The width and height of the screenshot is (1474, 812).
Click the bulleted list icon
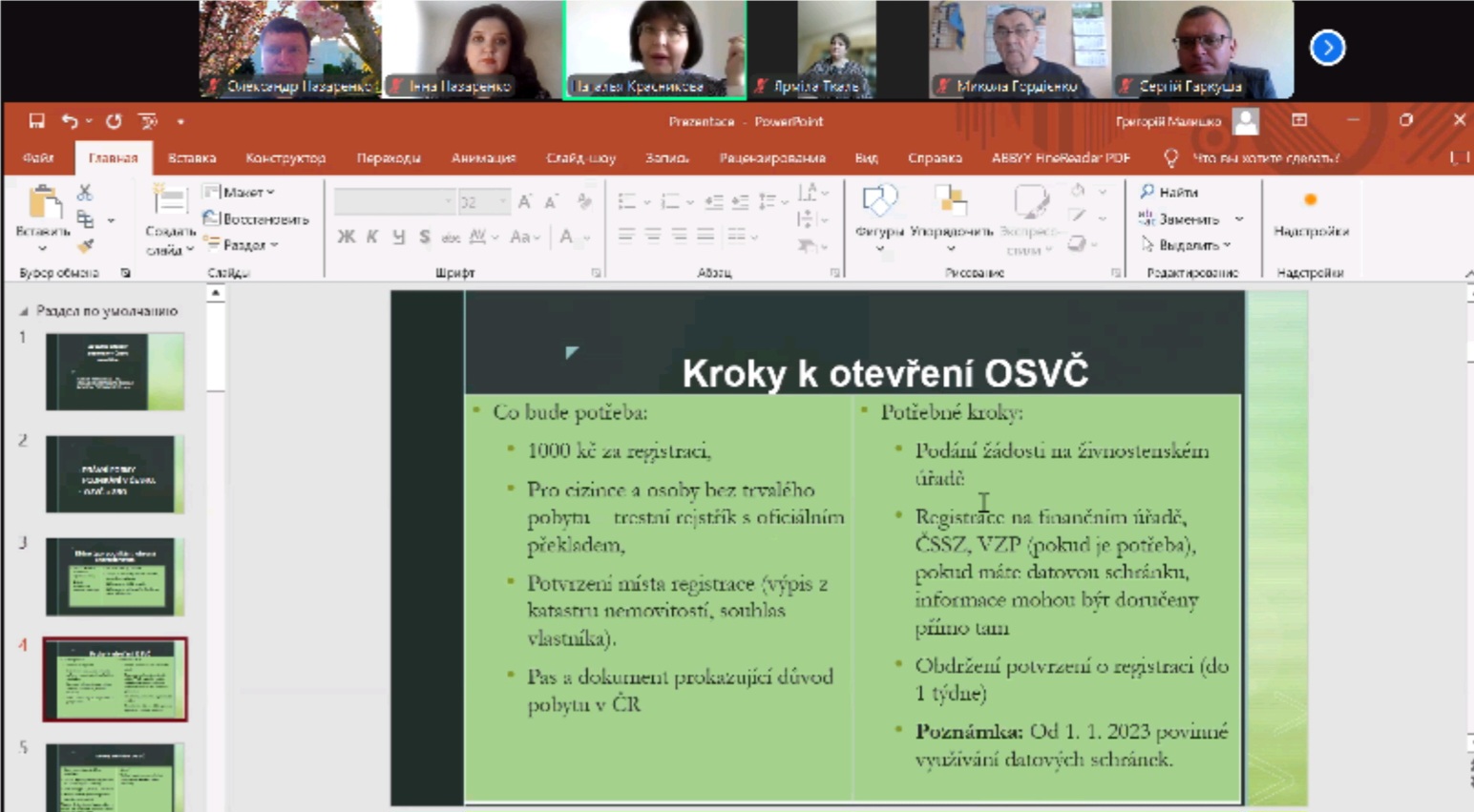(627, 202)
